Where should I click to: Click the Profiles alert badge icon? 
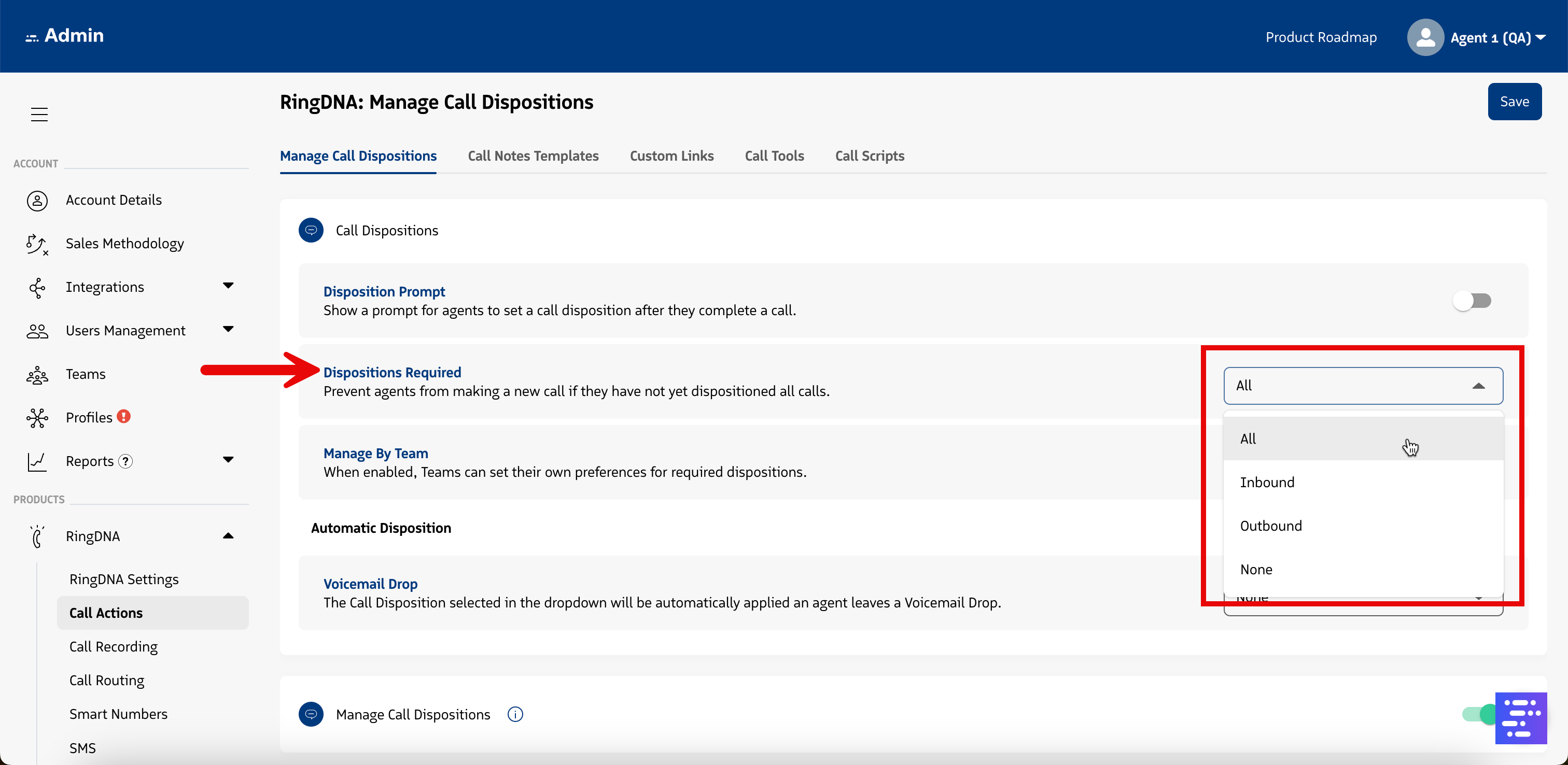point(123,416)
